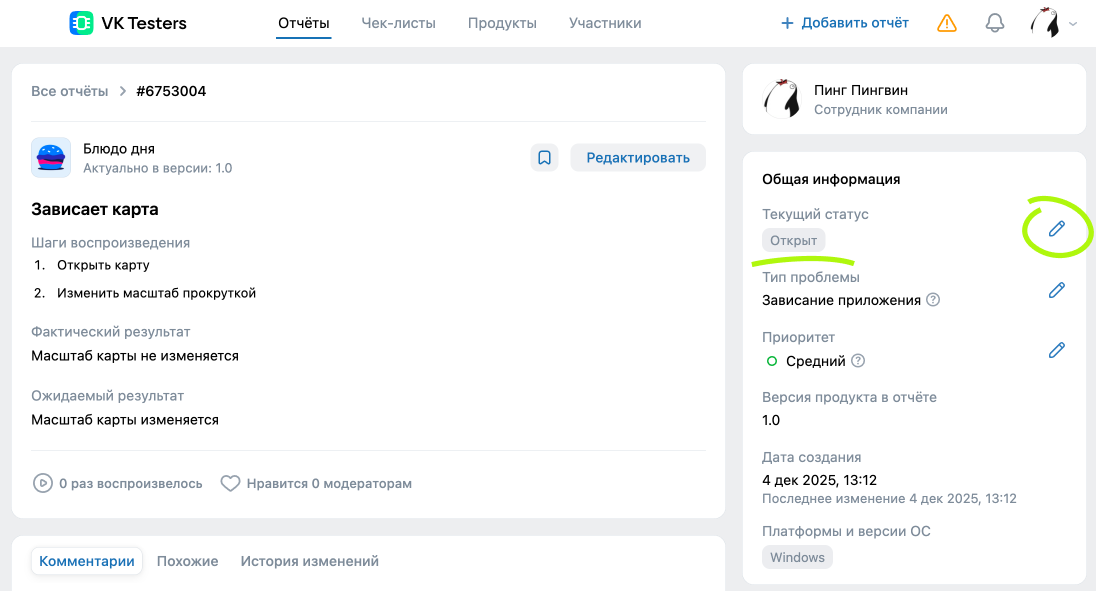Image resolution: width=1096 pixels, height=591 pixels.
Task: Click the breadcrumb chevron separator
Action: [122, 92]
